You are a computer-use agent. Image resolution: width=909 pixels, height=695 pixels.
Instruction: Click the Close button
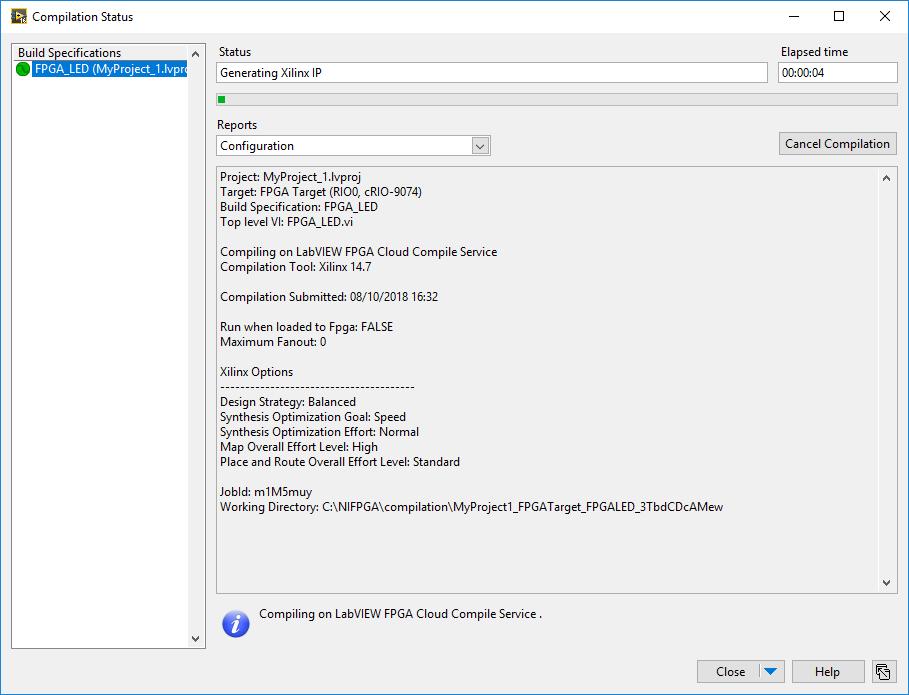pos(730,672)
